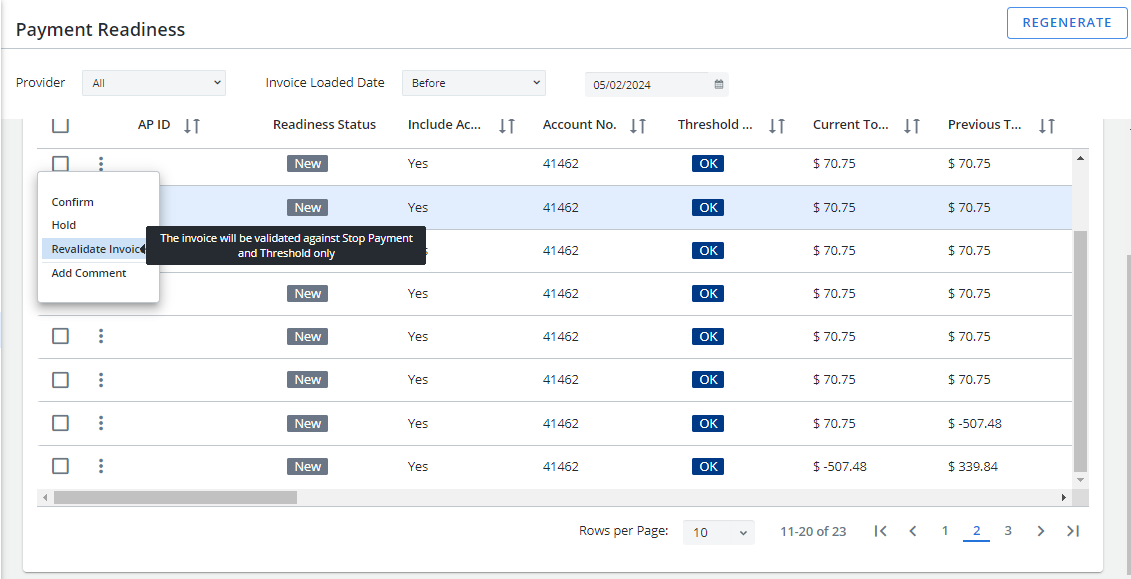1131x579 pixels.
Task: Sort by Current Total column
Action: point(911,125)
